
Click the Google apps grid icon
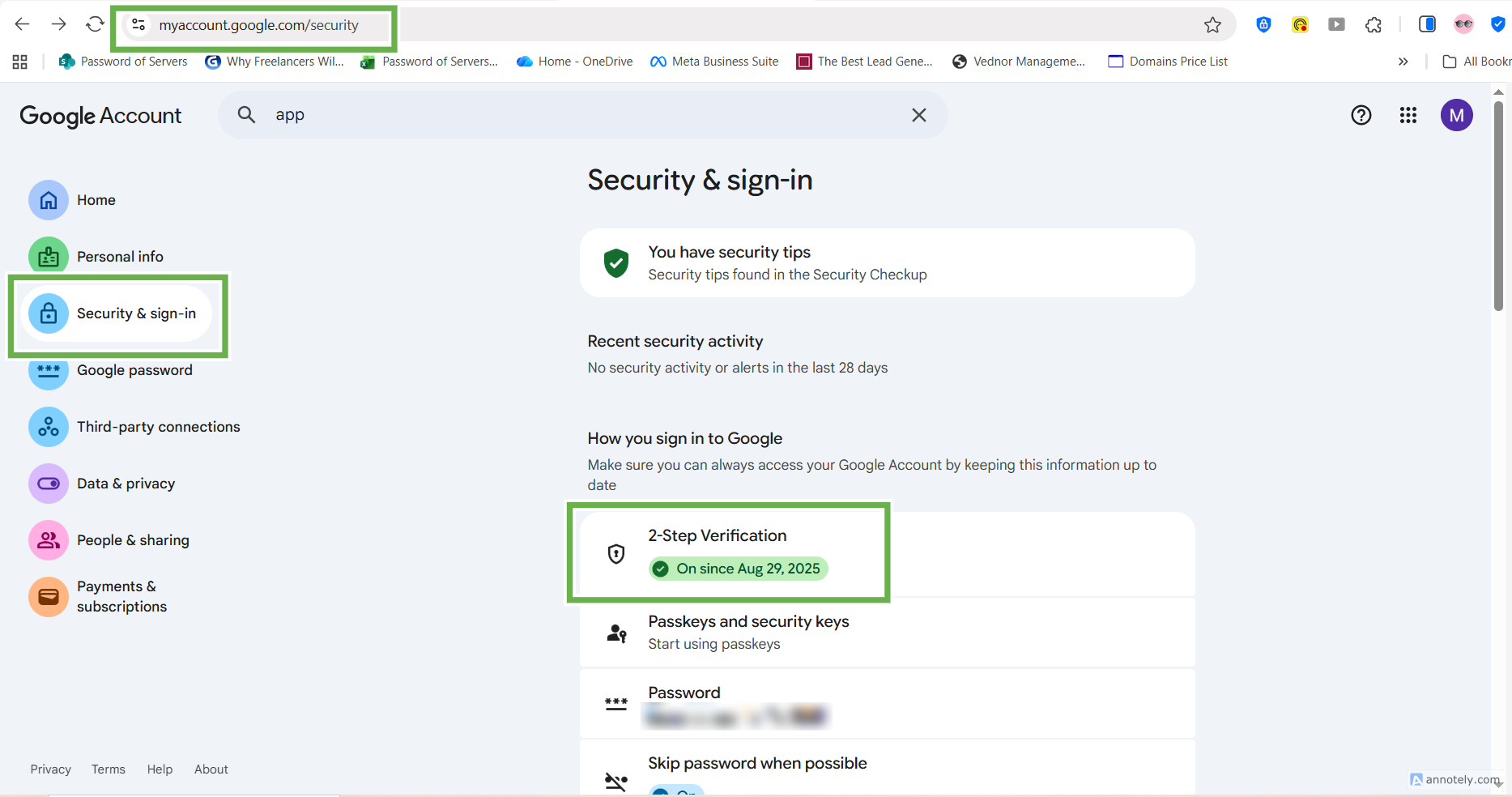point(1408,115)
